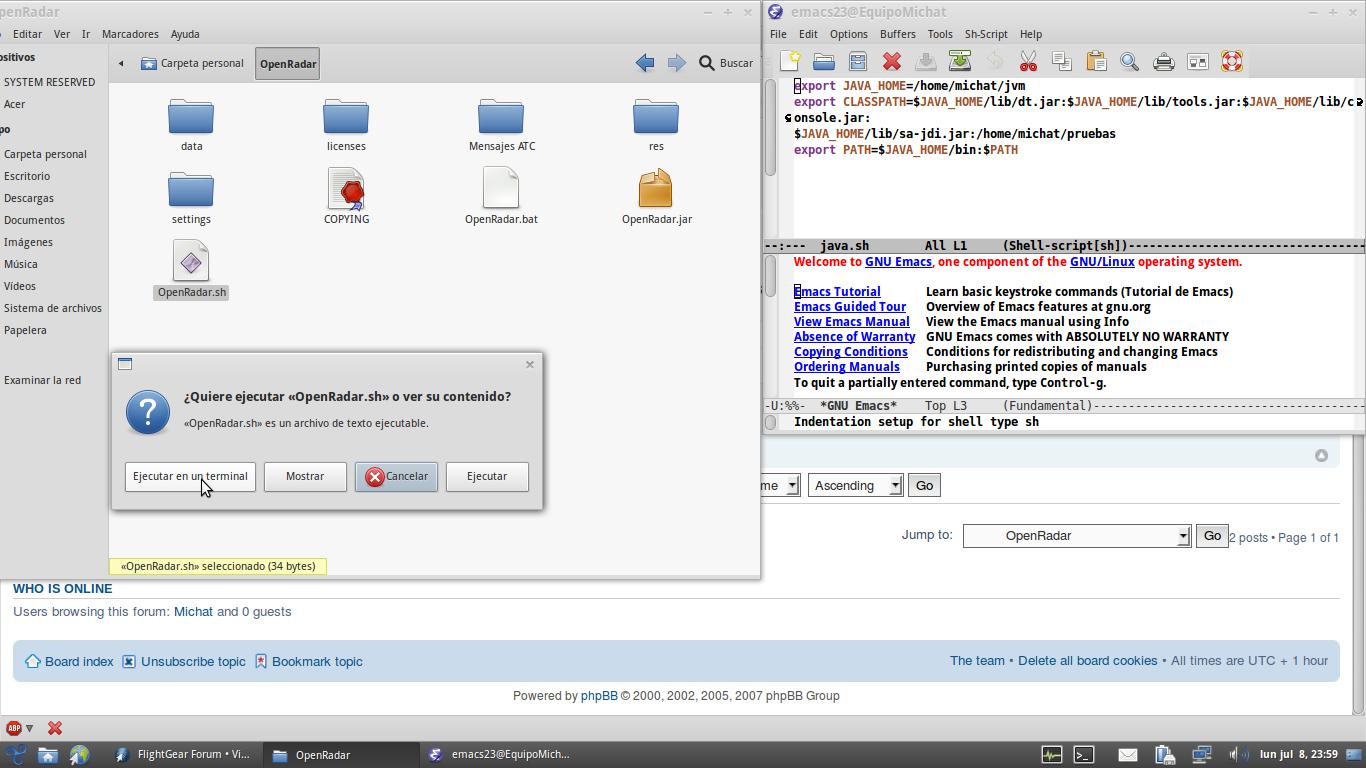Launch the web browser from the taskbar
Screen dimensions: 1366x768
pyautogui.click(x=79, y=755)
